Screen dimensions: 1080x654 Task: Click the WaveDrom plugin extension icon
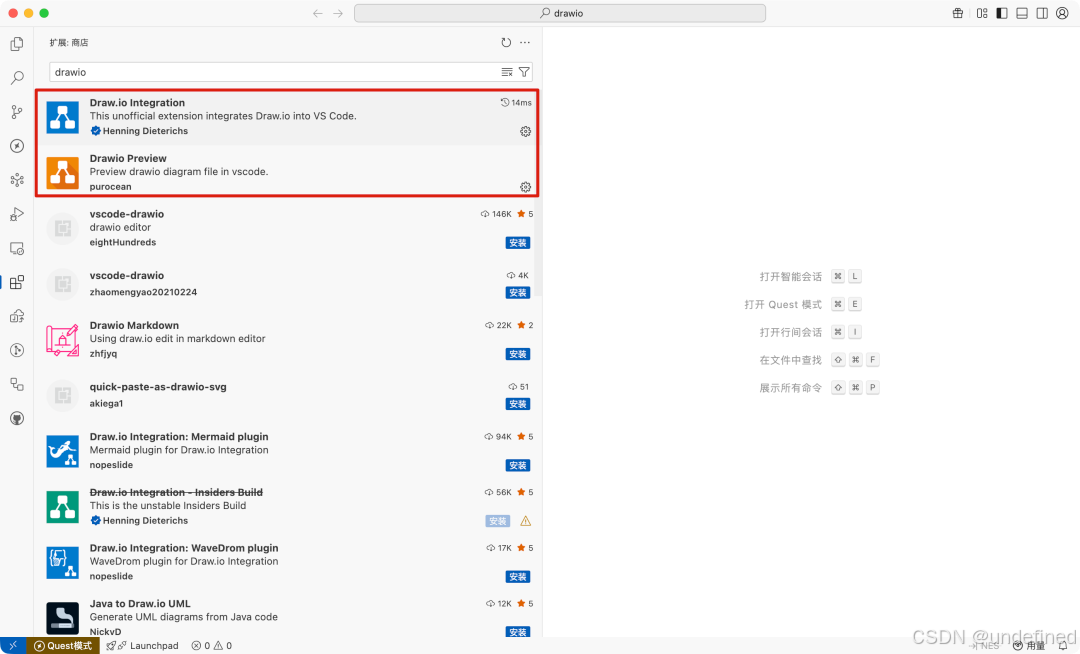63,562
